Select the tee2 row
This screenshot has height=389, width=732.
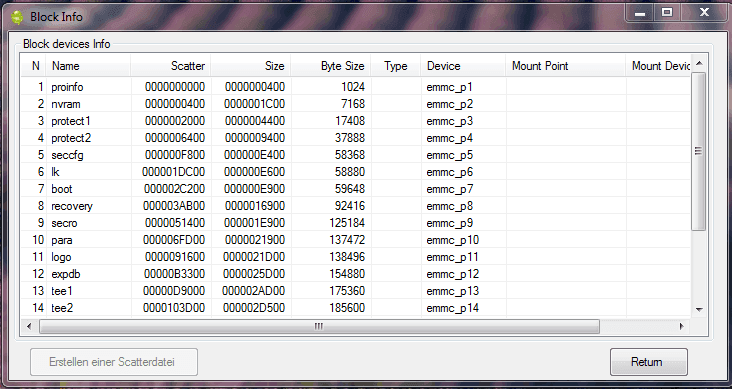355,308
